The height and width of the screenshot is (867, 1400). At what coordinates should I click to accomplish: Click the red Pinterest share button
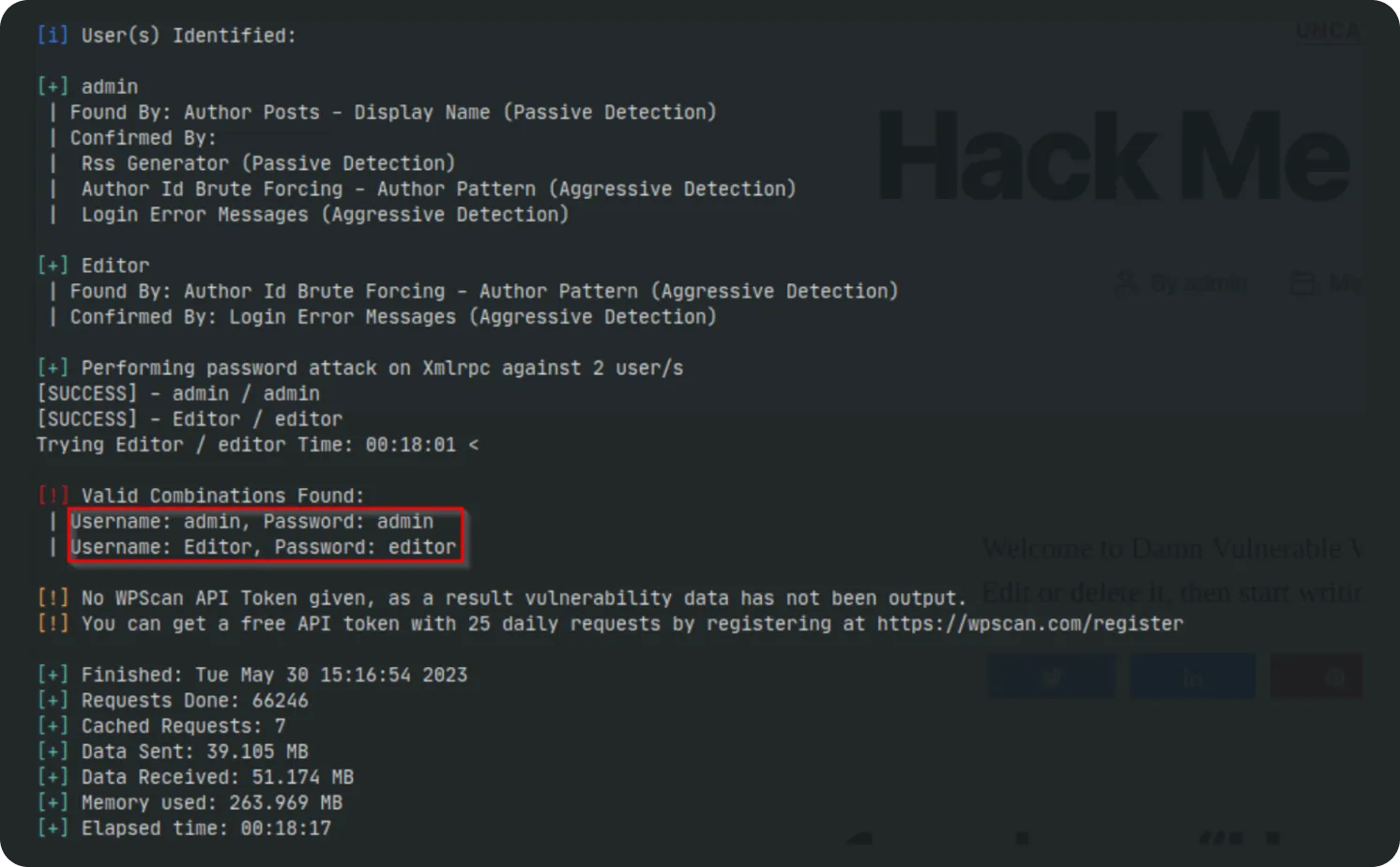click(1316, 677)
